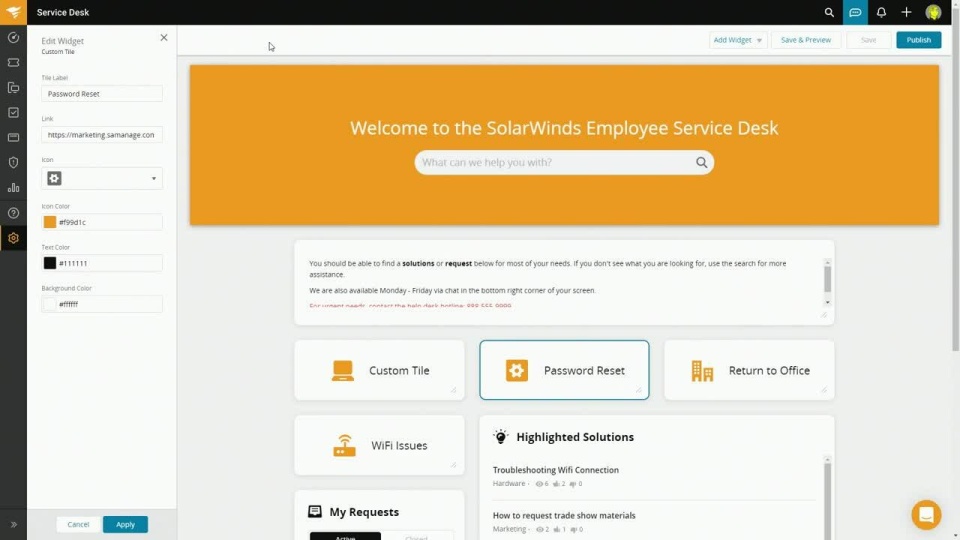Grab resize handle on Password Reset tile
This screenshot has height=540, width=960.
(x=639, y=389)
